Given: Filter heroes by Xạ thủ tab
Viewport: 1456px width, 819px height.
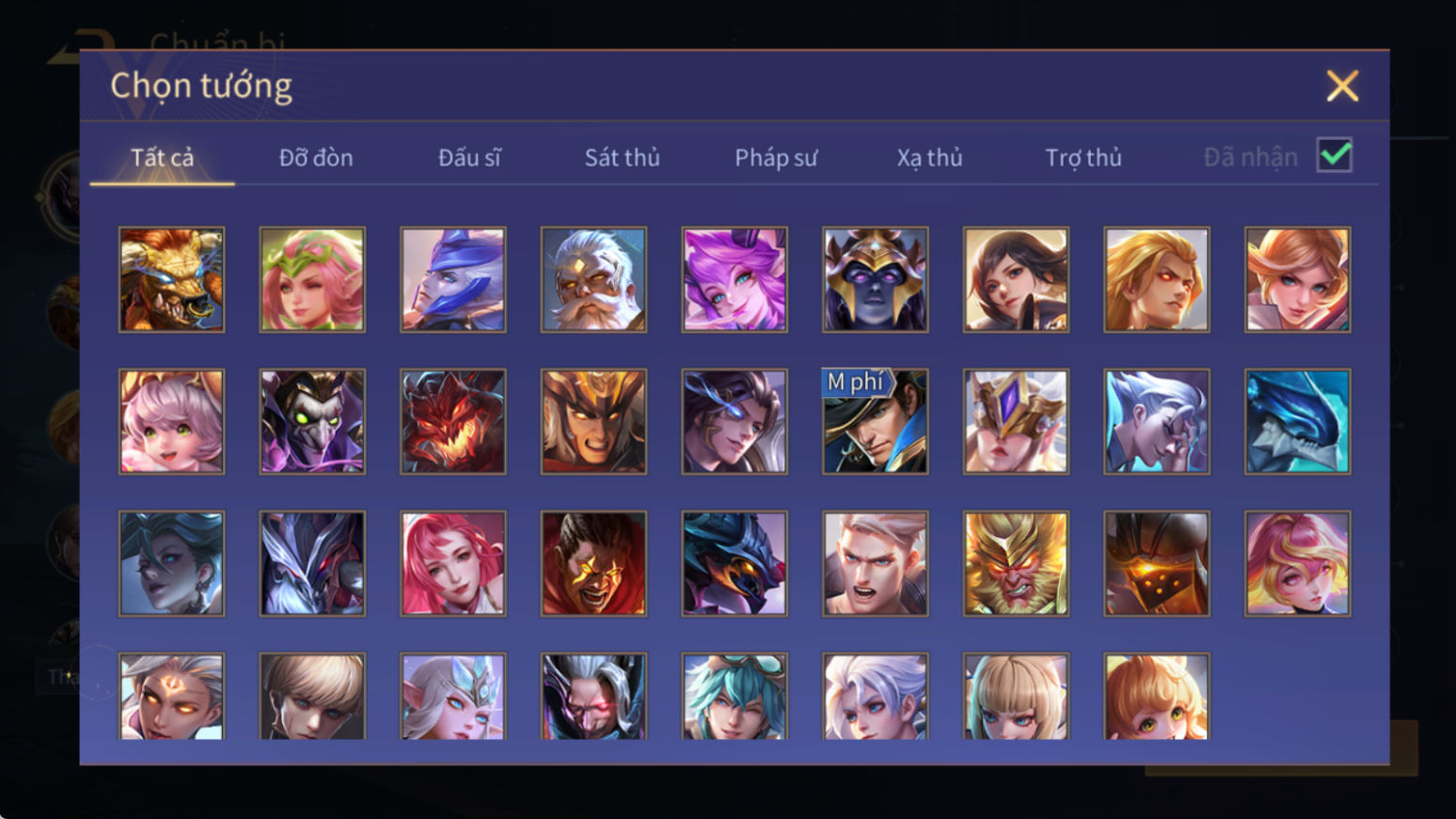Looking at the screenshot, I should (929, 157).
